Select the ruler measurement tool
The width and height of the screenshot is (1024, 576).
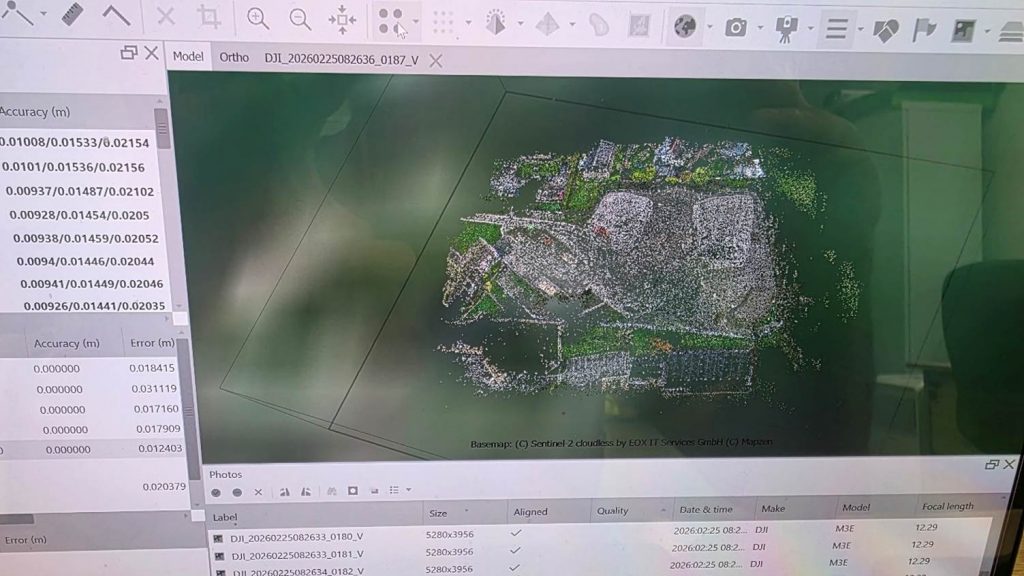click(72, 15)
